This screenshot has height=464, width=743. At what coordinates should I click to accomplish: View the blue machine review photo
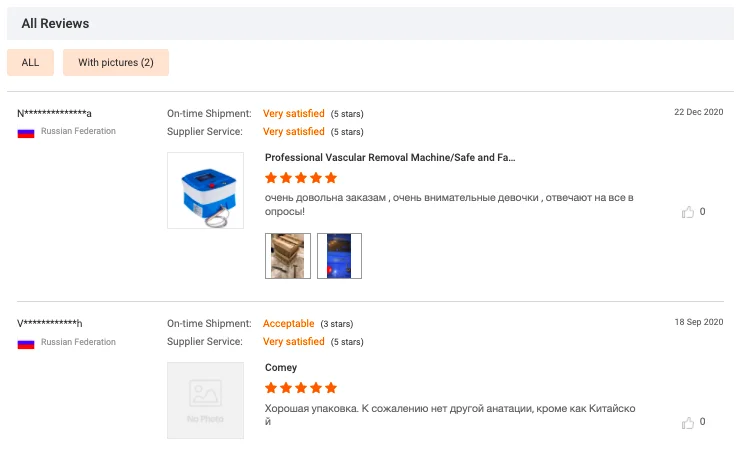(339, 256)
